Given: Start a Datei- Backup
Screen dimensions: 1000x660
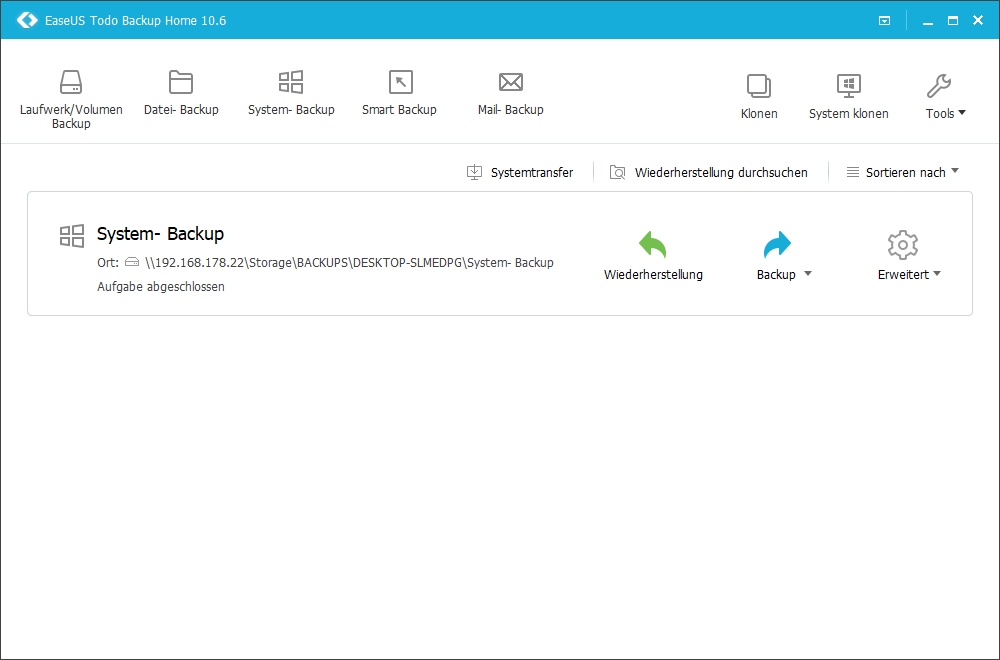Looking at the screenshot, I should coord(181,93).
